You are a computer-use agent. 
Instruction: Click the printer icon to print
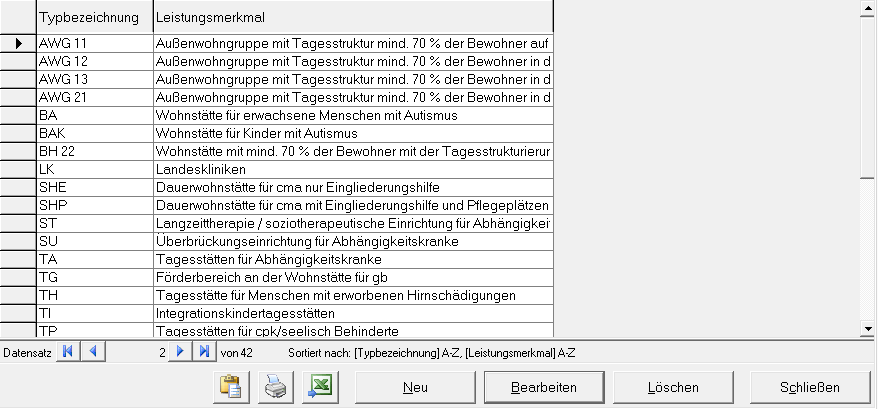(x=275, y=388)
